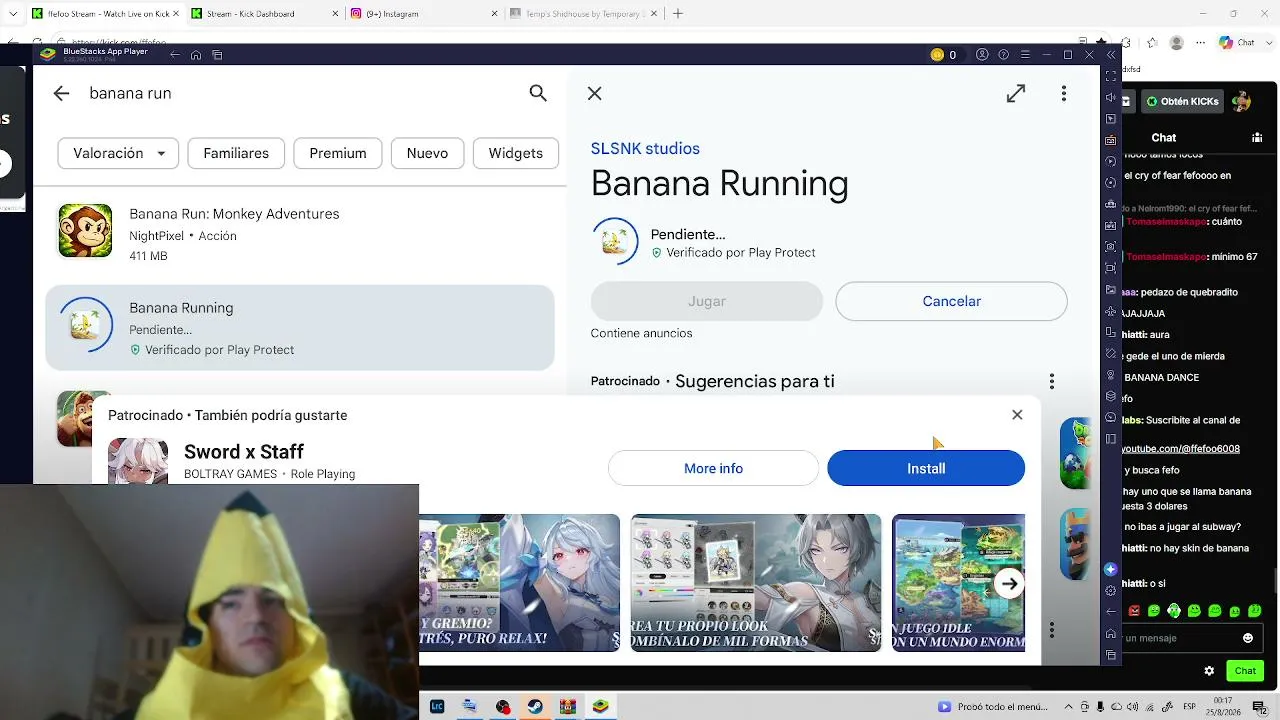
Task: Click More info for Sword x Staff
Action: (713, 468)
